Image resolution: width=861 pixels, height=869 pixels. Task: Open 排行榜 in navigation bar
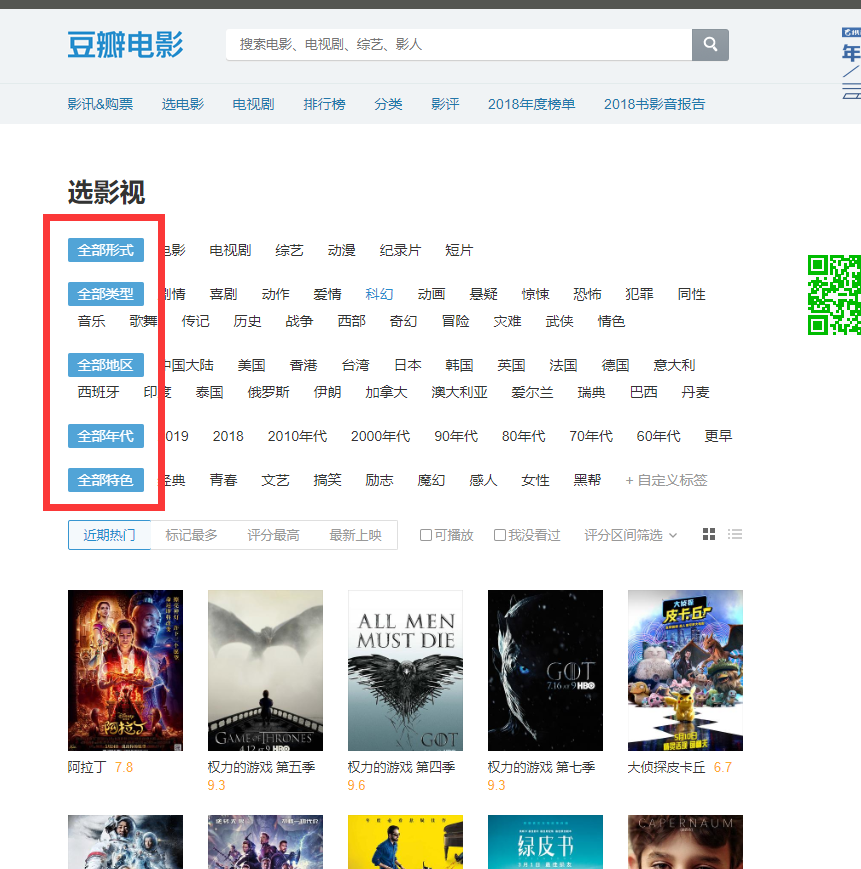coord(325,104)
